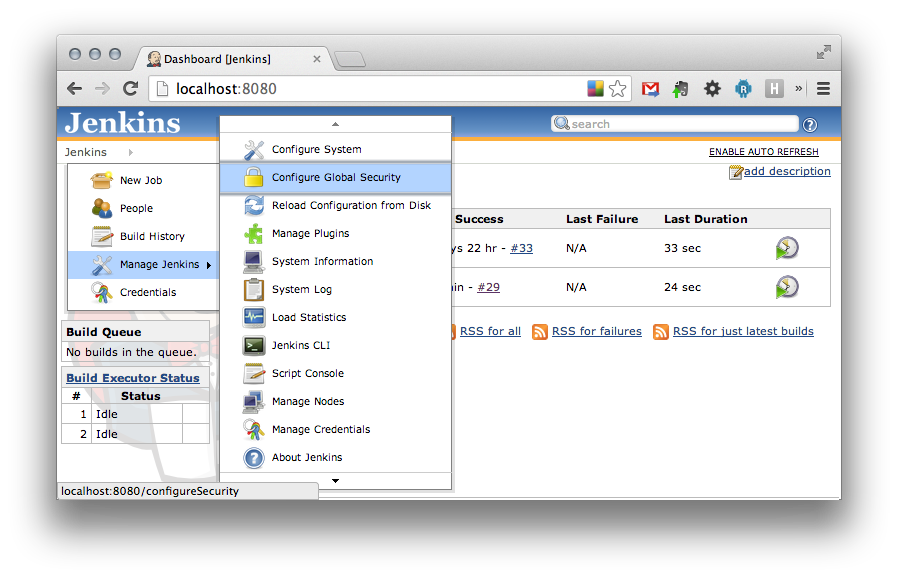Viewport: 898px width, 579px height.
Task: Click the add description link
Action: coord(787,171)
